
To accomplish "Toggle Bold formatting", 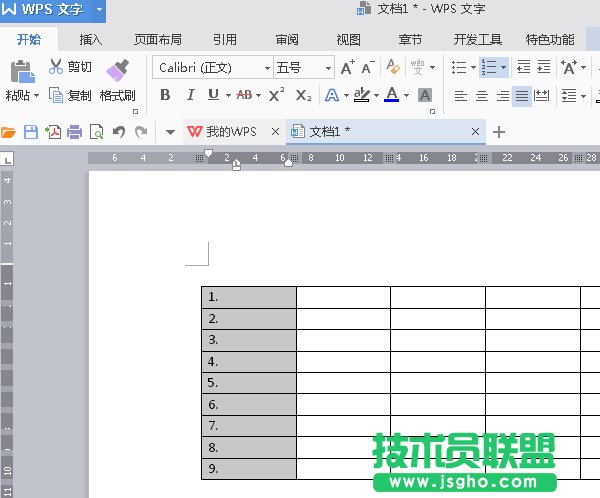I will (x=165, y=95).
